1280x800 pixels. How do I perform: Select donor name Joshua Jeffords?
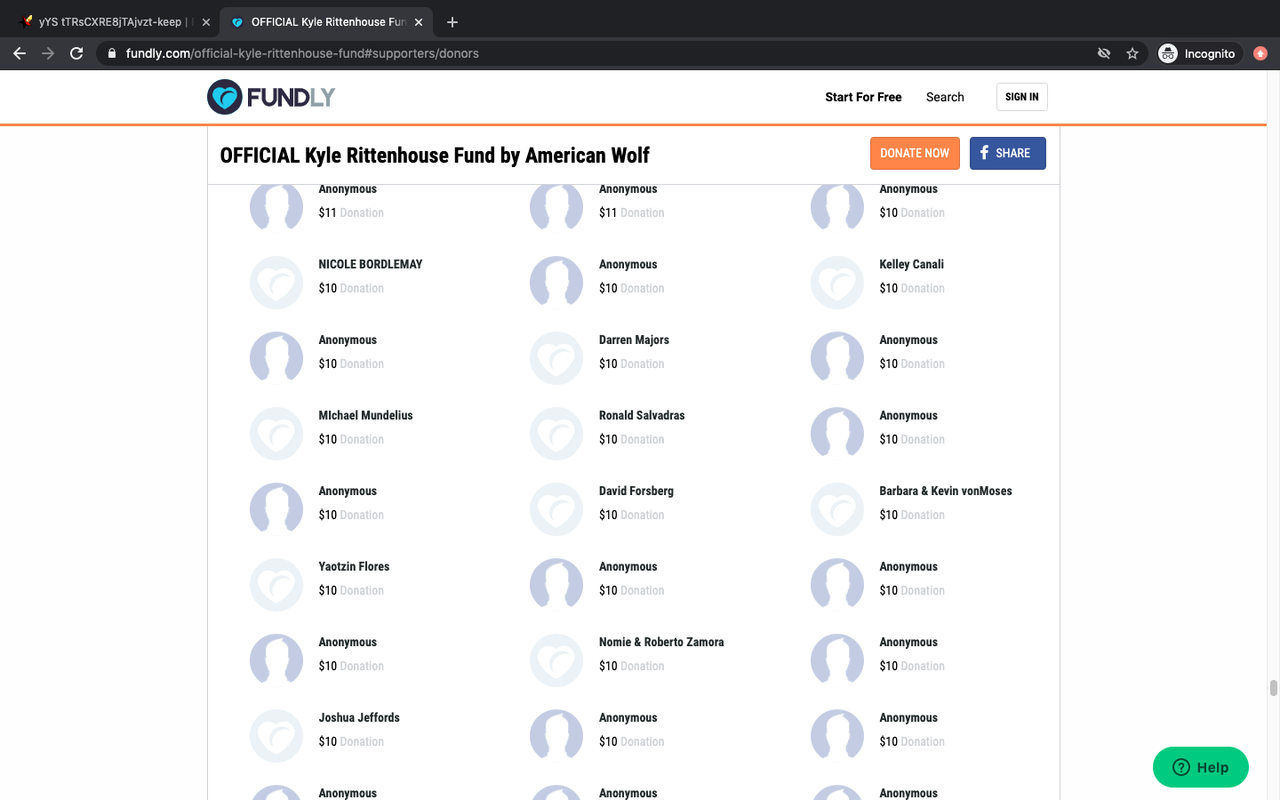coord(359,717)
